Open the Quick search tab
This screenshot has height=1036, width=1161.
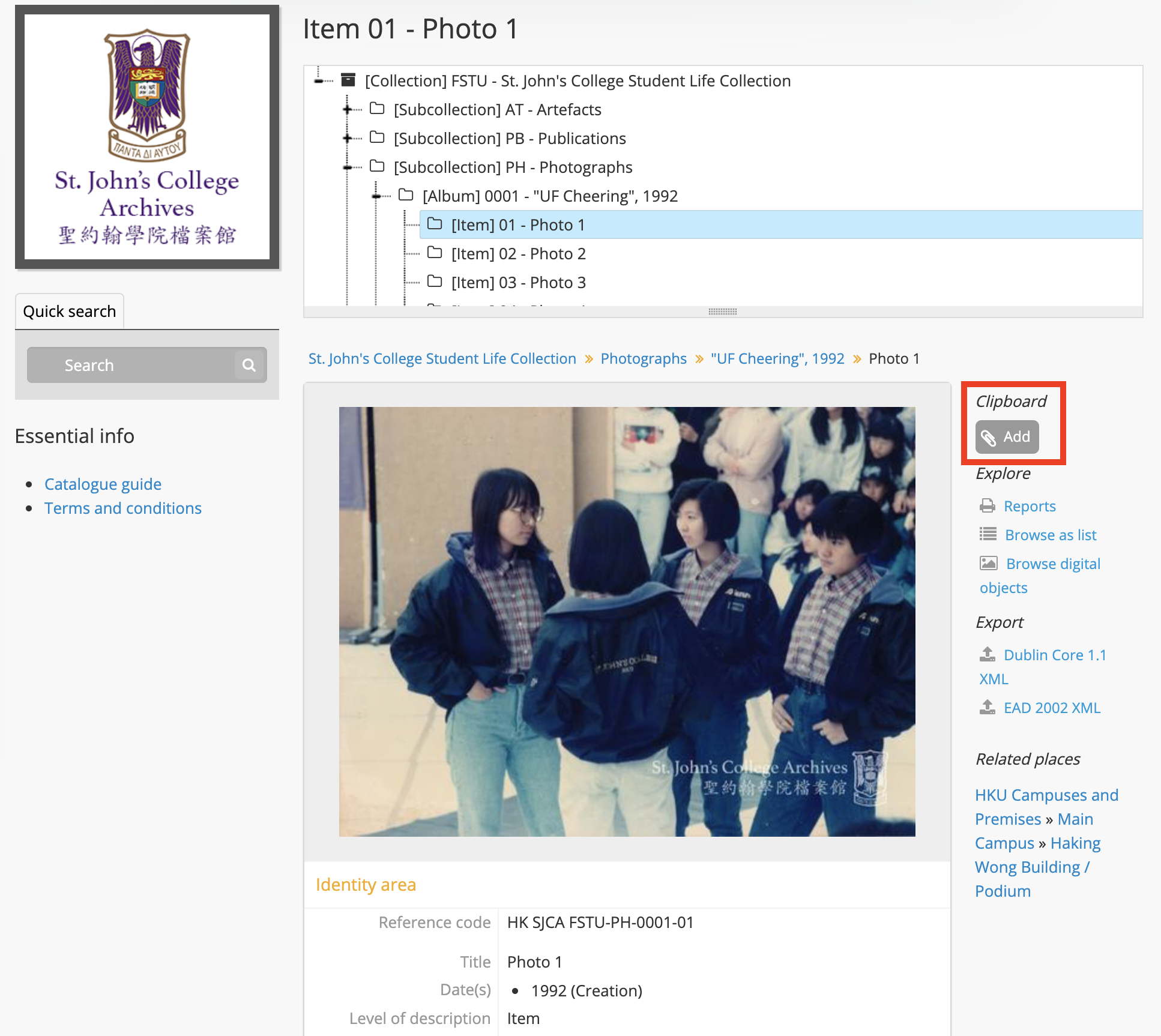pos(69,311)
